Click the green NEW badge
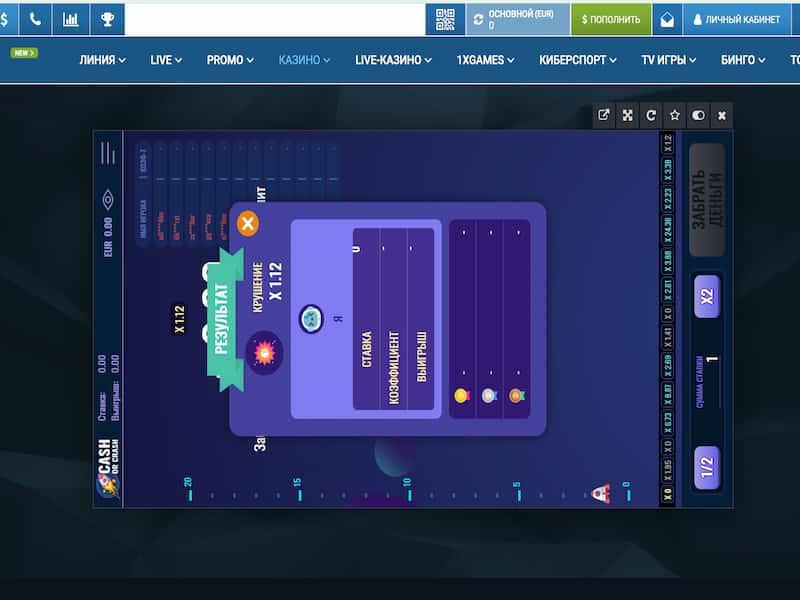Image resolution: width=800 pixels, height=600 pixels. point(23,53)
